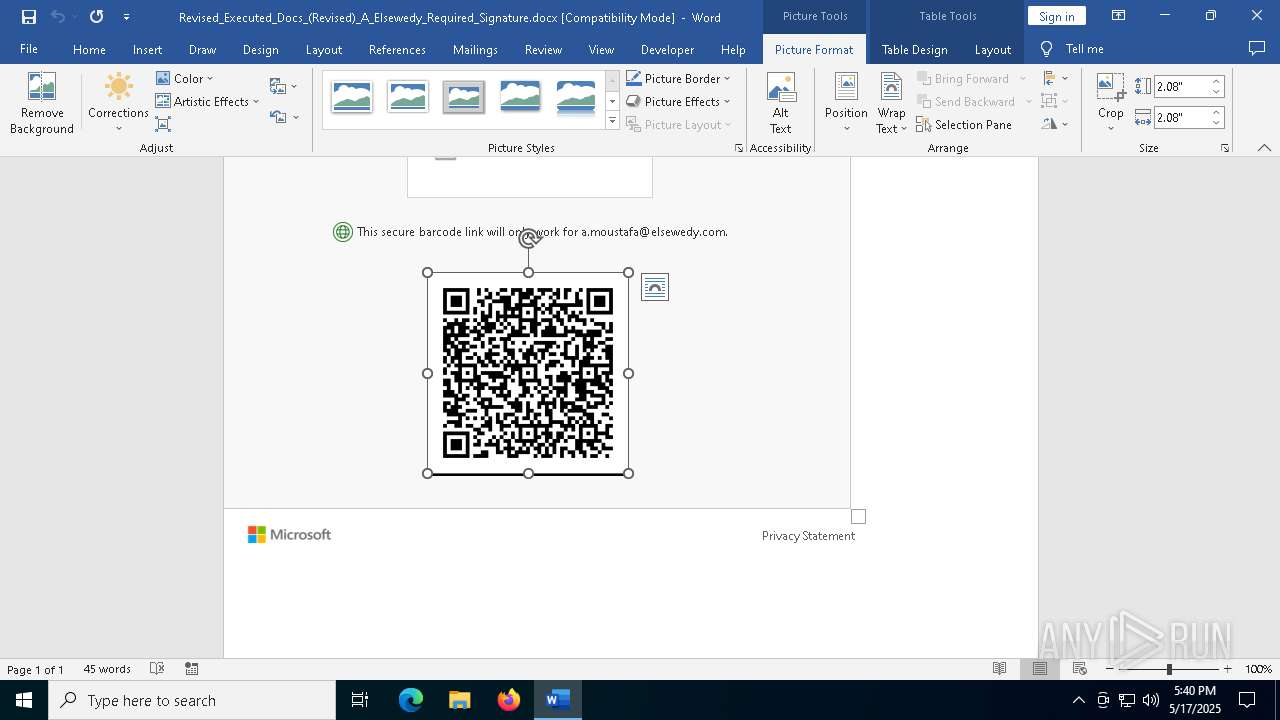Open the Corrections gallery

118,103
